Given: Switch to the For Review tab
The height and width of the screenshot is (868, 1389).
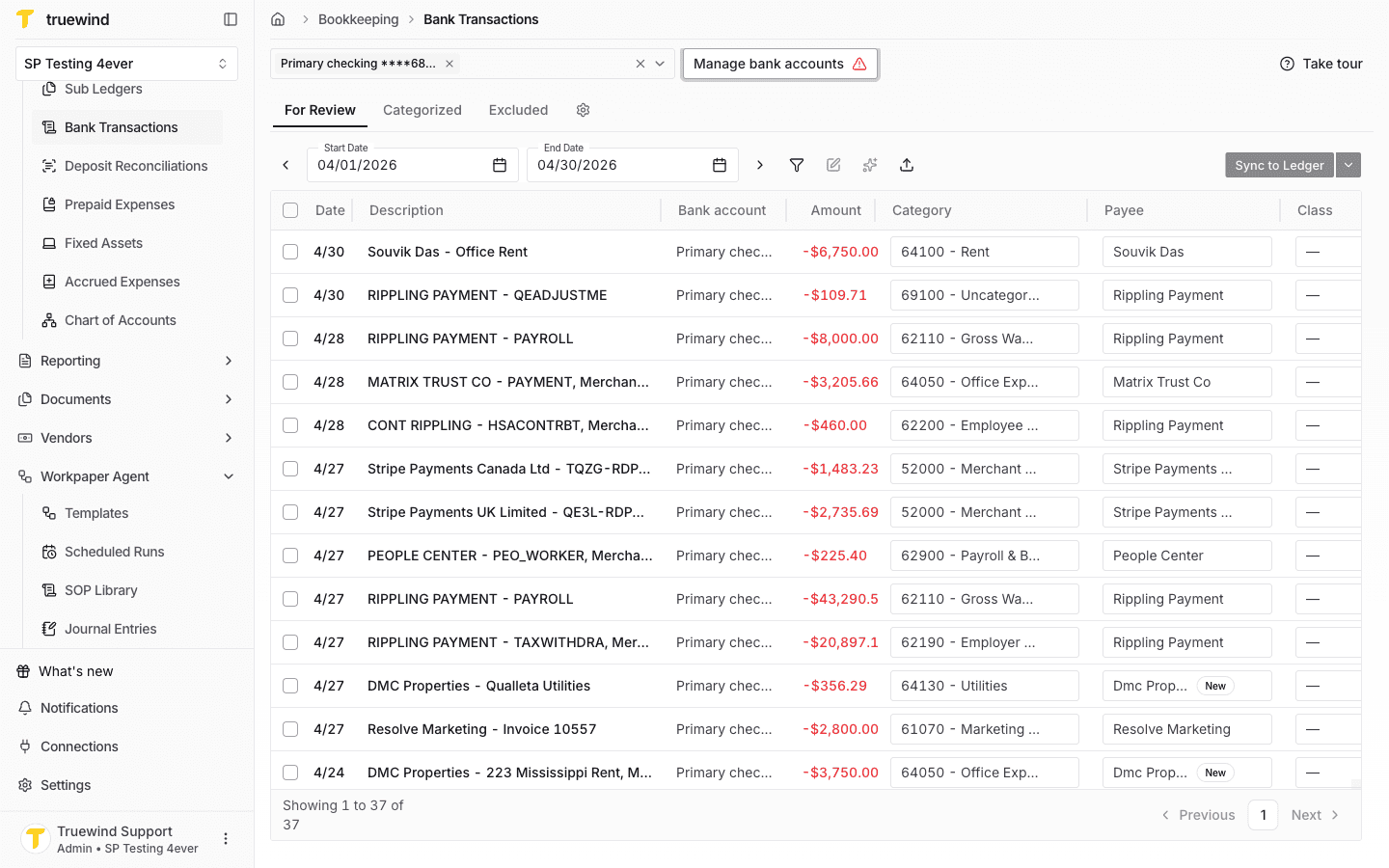Looking at the screenshot, I should [x=320, y=110].
